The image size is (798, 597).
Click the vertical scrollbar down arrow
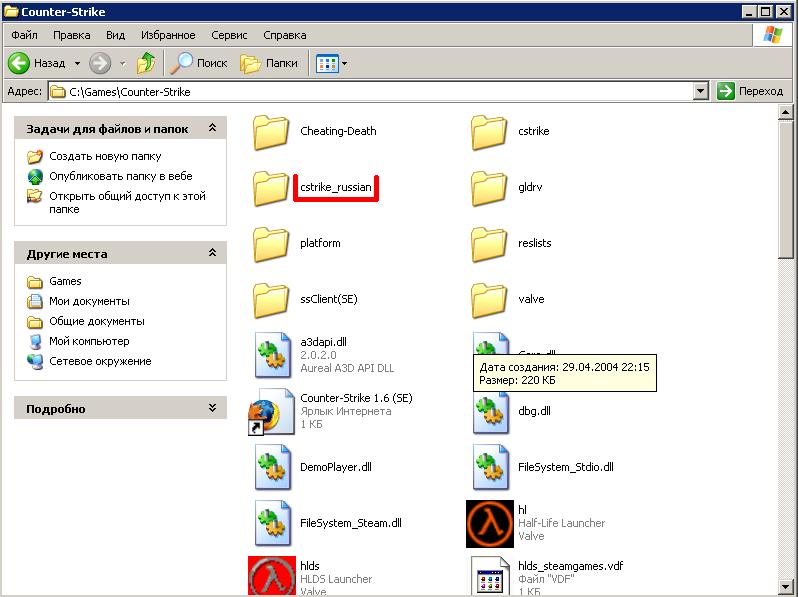(x=785, y=587)
